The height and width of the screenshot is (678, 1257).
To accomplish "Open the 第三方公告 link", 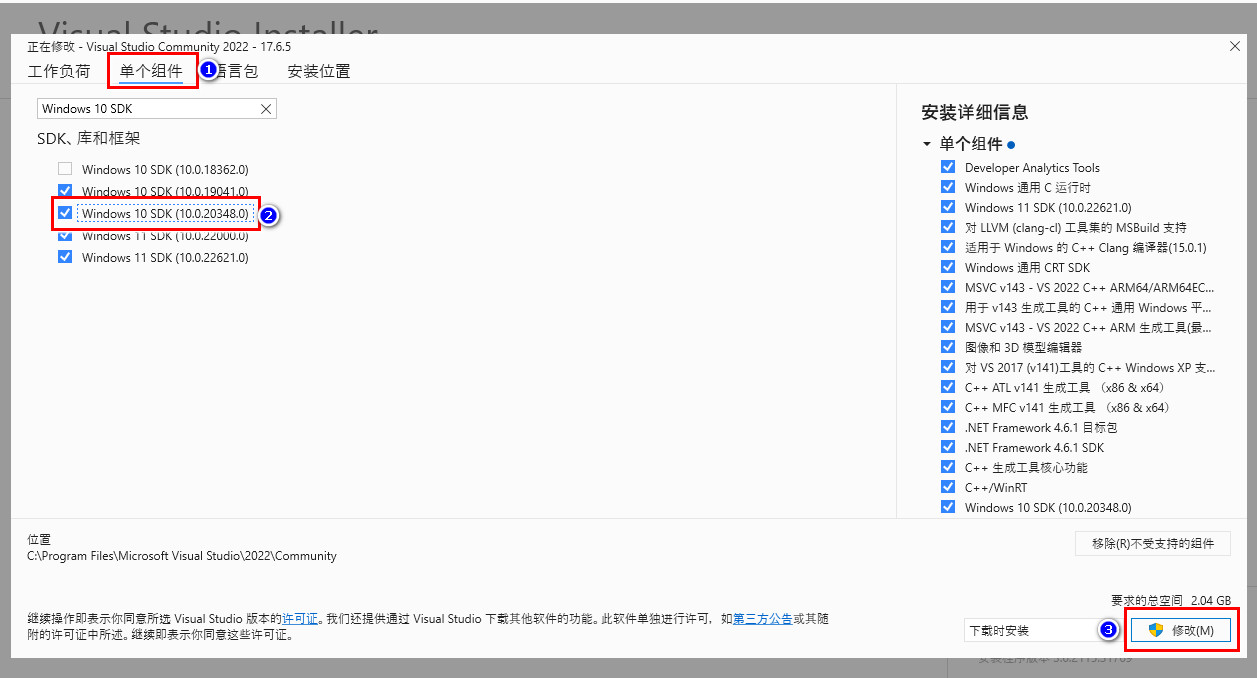I will pos(762,619).
